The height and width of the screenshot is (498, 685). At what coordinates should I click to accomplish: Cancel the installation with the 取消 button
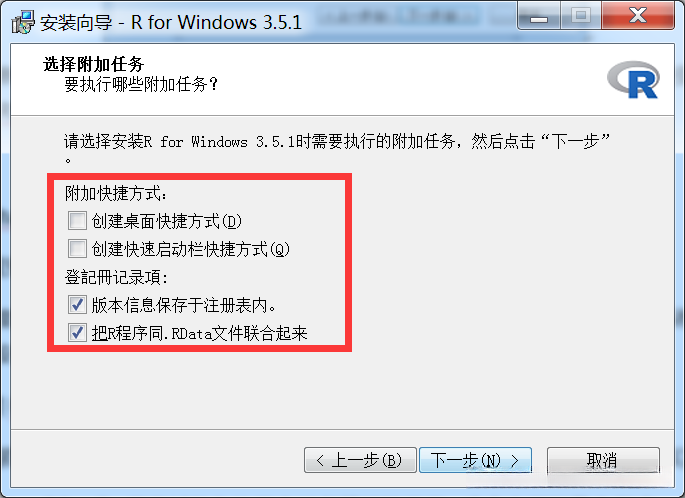pyautogui.click(x=603, y=460)
